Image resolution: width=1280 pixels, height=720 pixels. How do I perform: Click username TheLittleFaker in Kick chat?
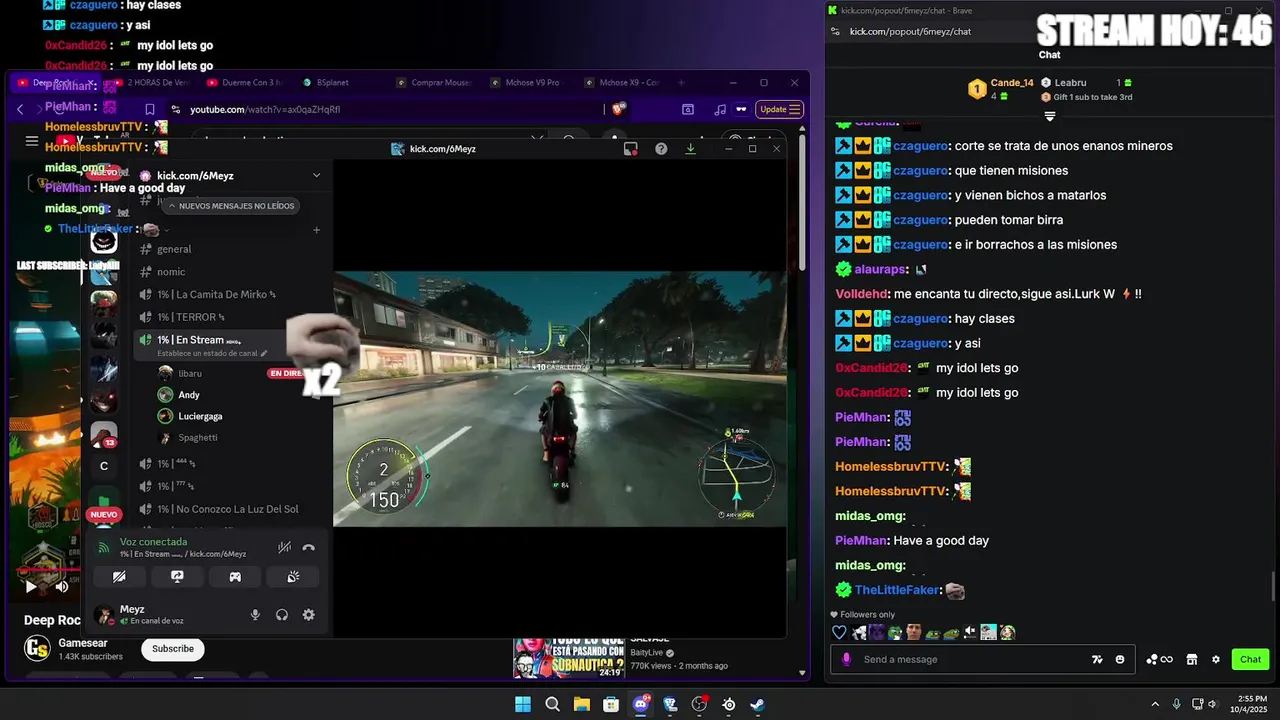[x=897, y=590]
